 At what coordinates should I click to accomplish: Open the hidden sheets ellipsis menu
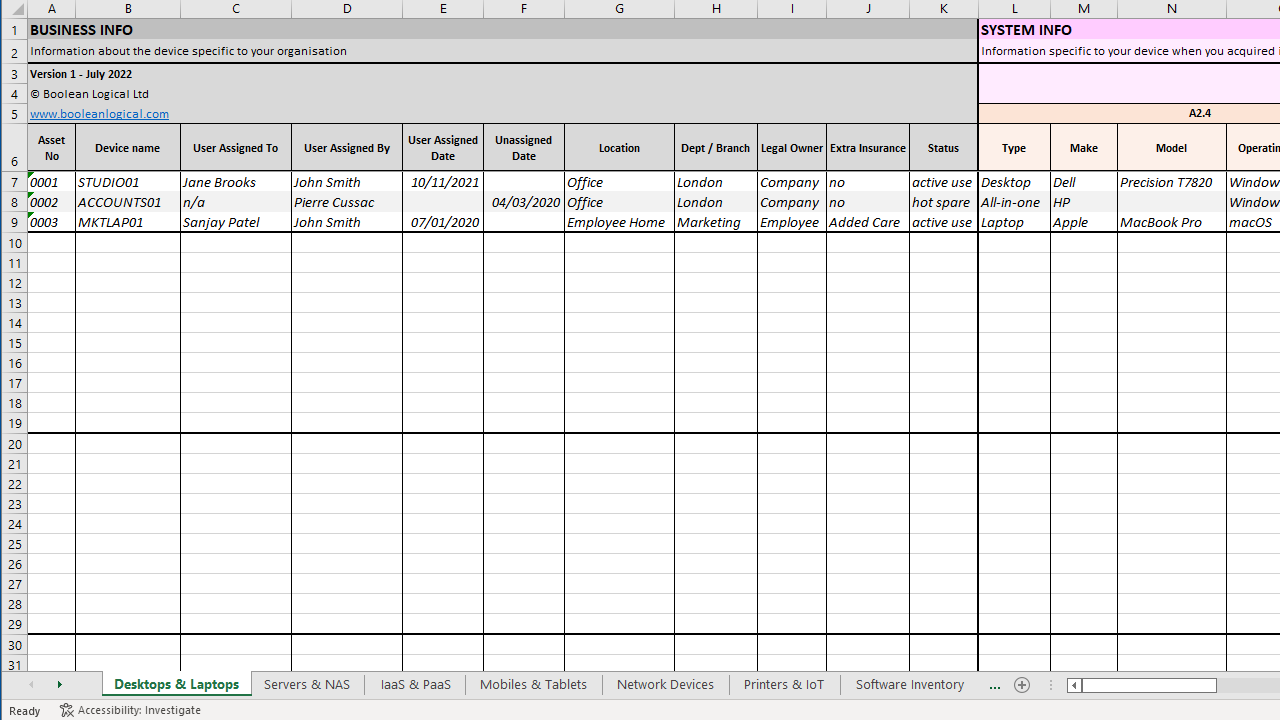click(x=994, y=685)
